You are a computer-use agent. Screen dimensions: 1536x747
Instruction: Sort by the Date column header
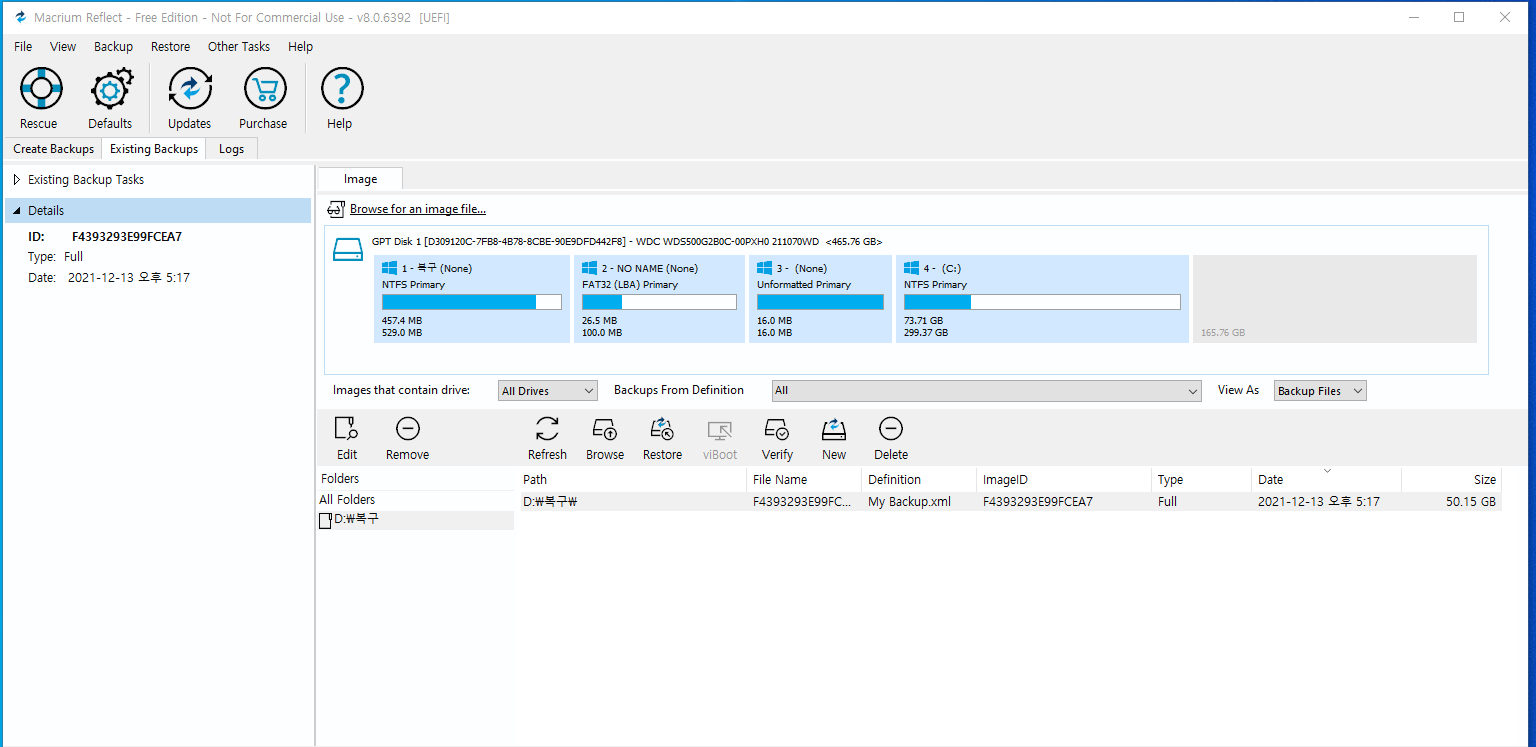(x=1327, y=480)
